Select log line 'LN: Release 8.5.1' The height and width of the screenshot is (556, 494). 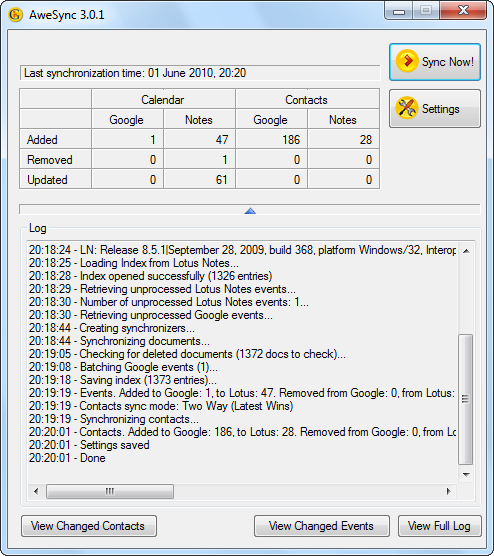[243, 250]
